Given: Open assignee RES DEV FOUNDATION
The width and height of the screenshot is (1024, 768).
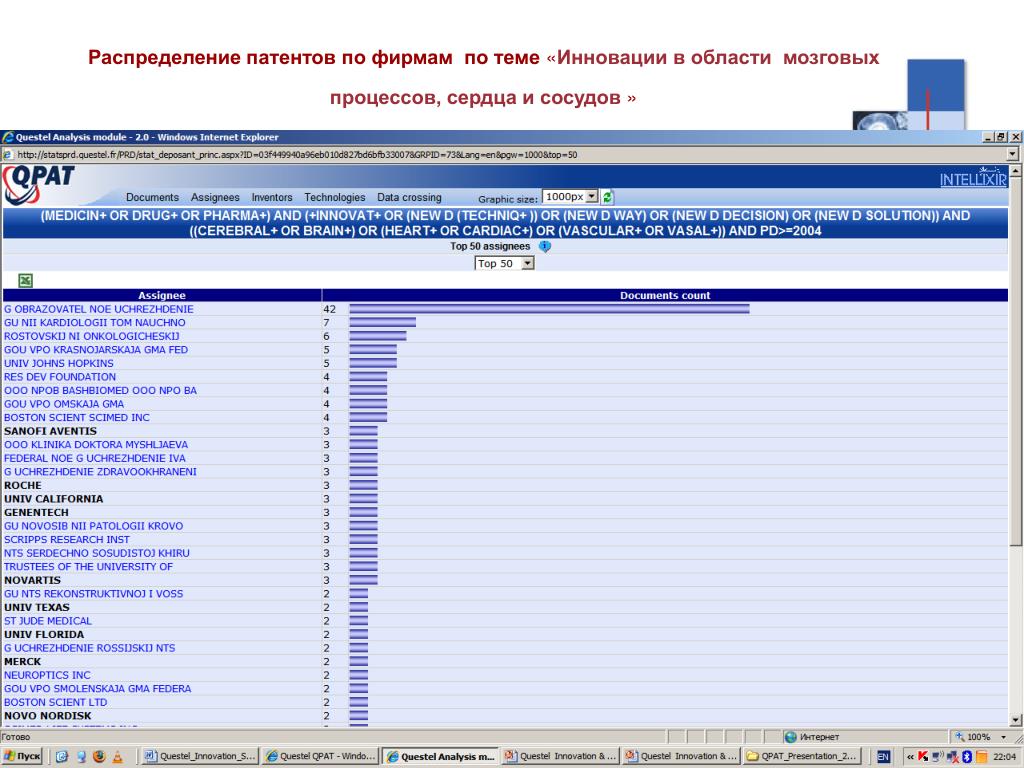Looking at the screenshot, I should pyautogui.click(x=60, y=377).
